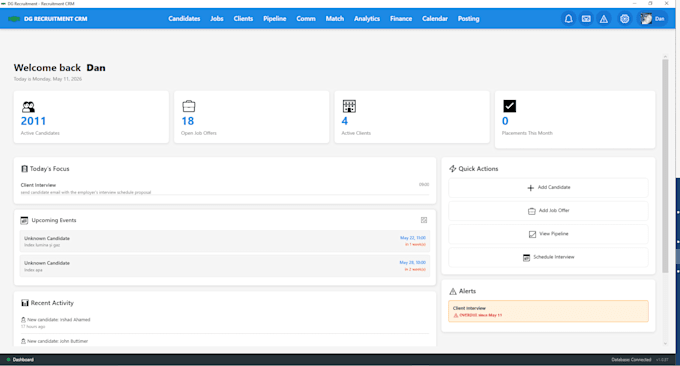Open the Calendar section
Viewport: 680px width, 366px height.
[x=435, y=19]
